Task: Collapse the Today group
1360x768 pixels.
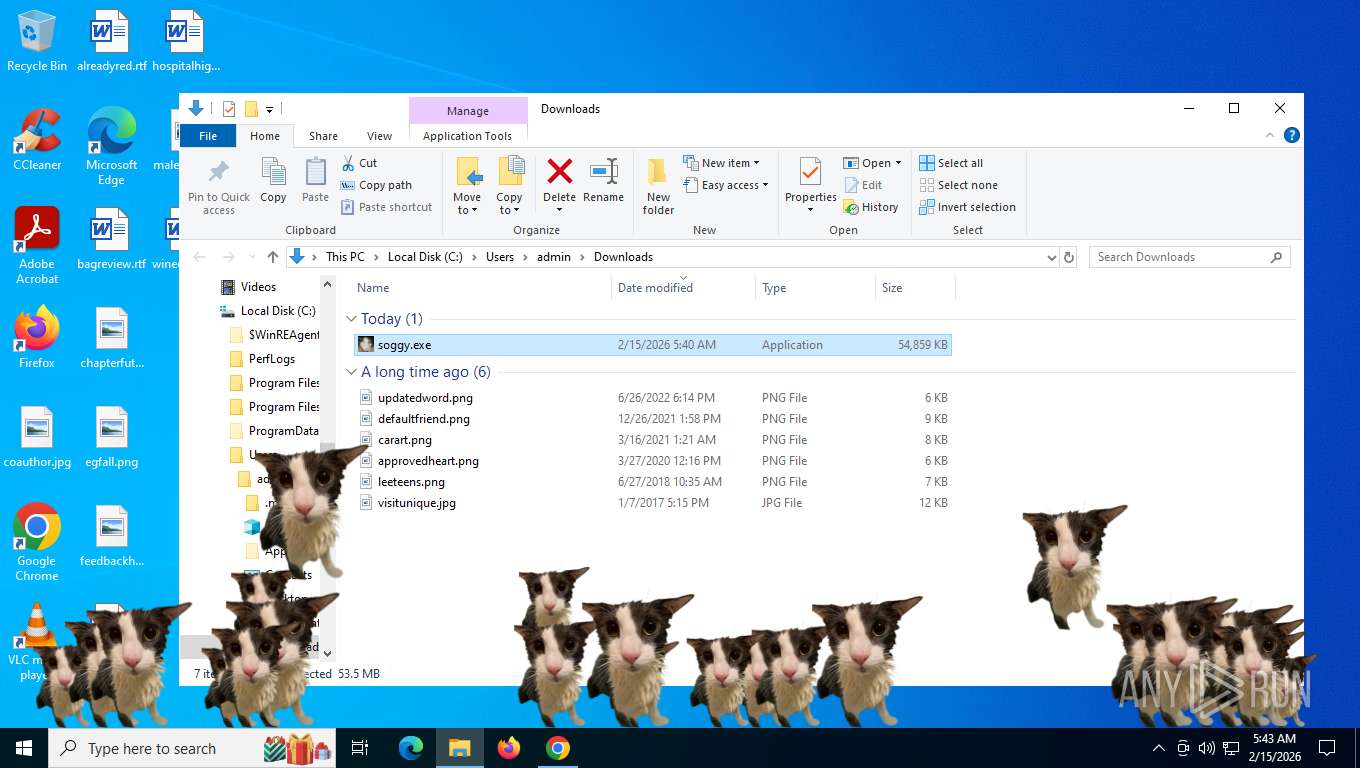Action: [351, 319]
